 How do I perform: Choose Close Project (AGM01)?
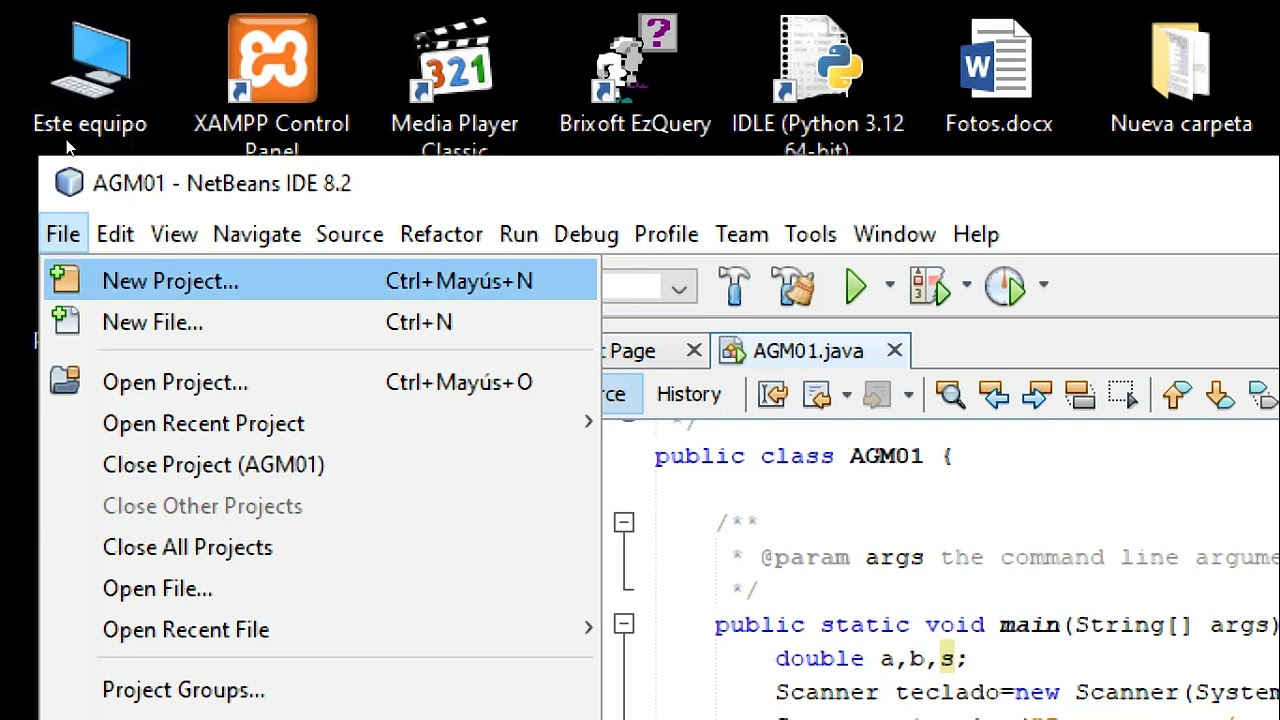320,465
